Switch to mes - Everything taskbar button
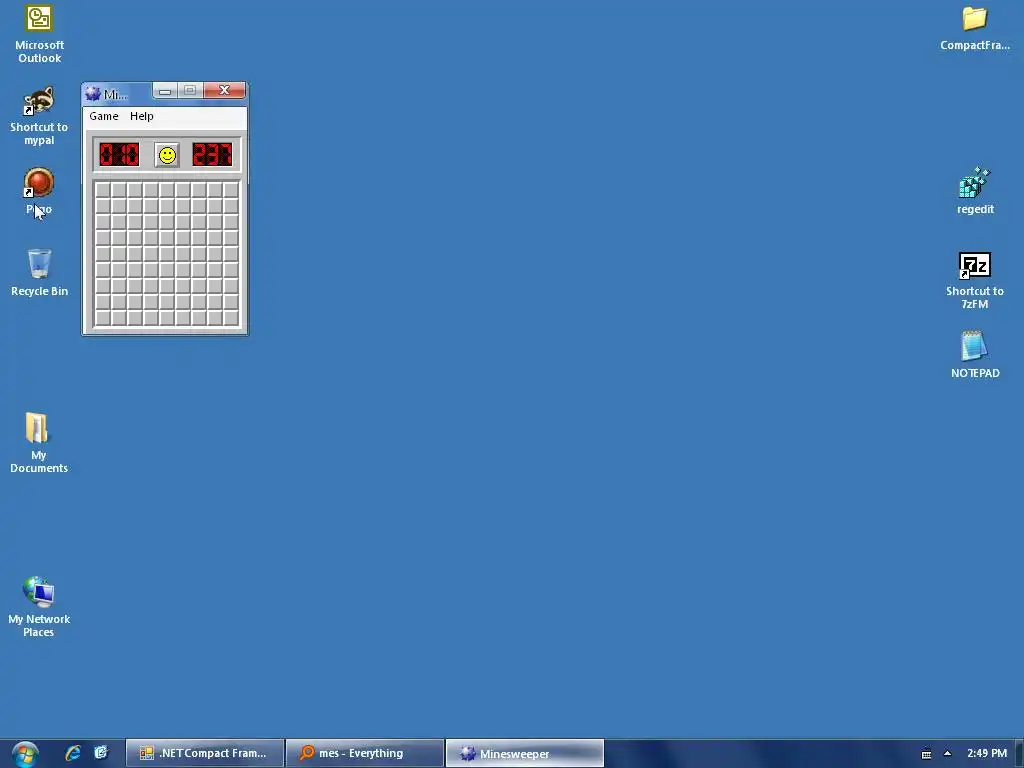Viewport: 1024px width, 768px height. pyautogui.click(x=364, y=753)
